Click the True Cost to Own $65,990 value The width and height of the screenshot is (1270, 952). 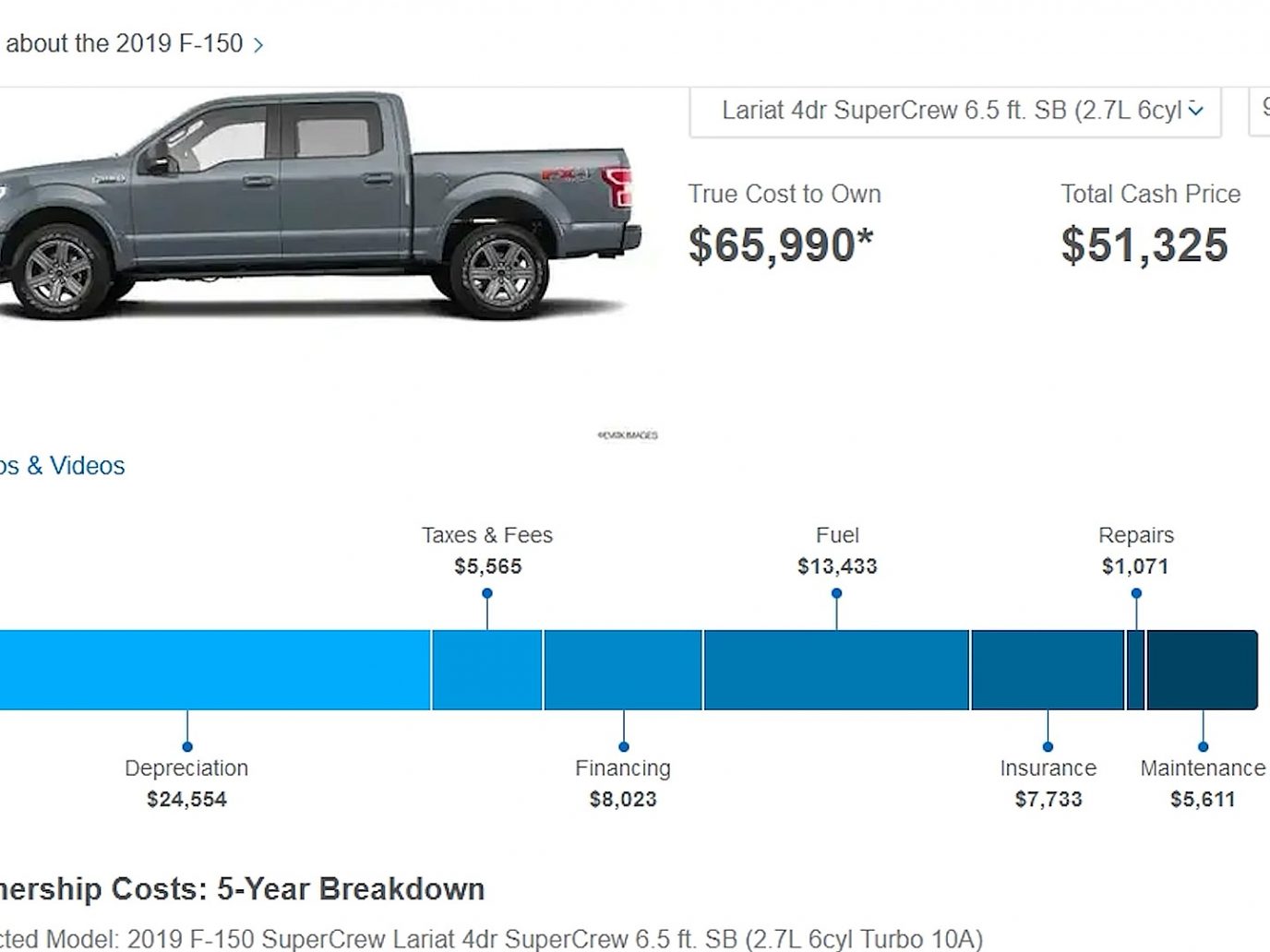(781, 245)
